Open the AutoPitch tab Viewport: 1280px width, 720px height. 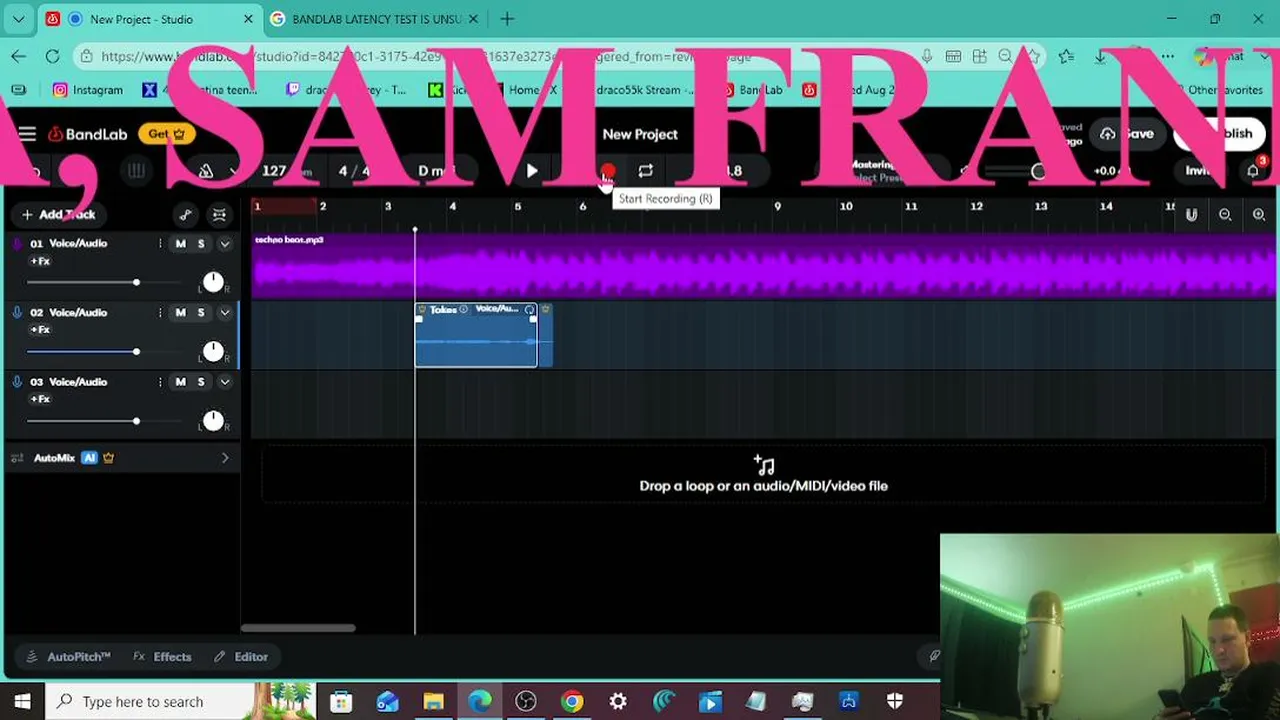click(68, 657)
